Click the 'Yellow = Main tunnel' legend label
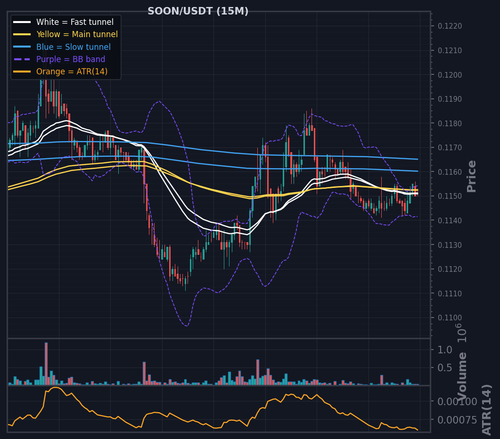500x439 pixels. pyautogui.click(x=77, y=34)
